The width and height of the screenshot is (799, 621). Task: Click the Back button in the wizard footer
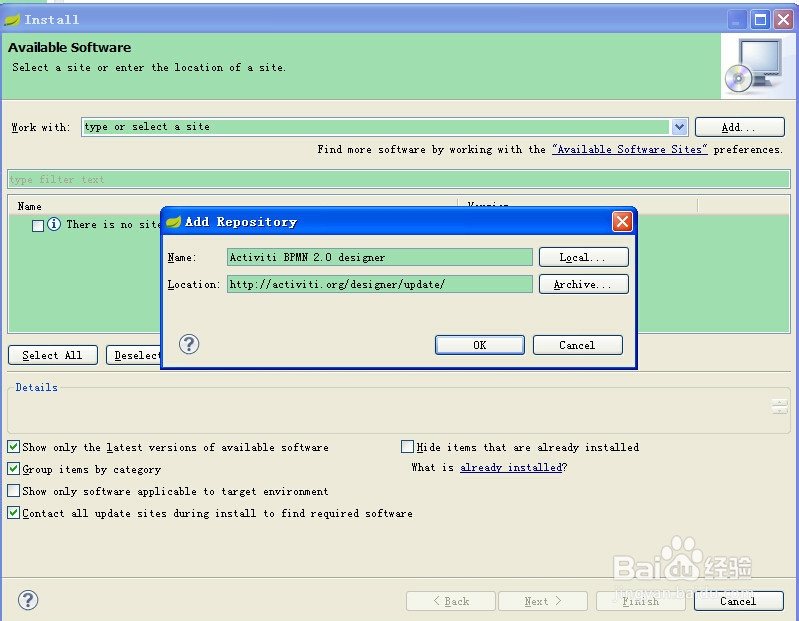coord(451,601)
